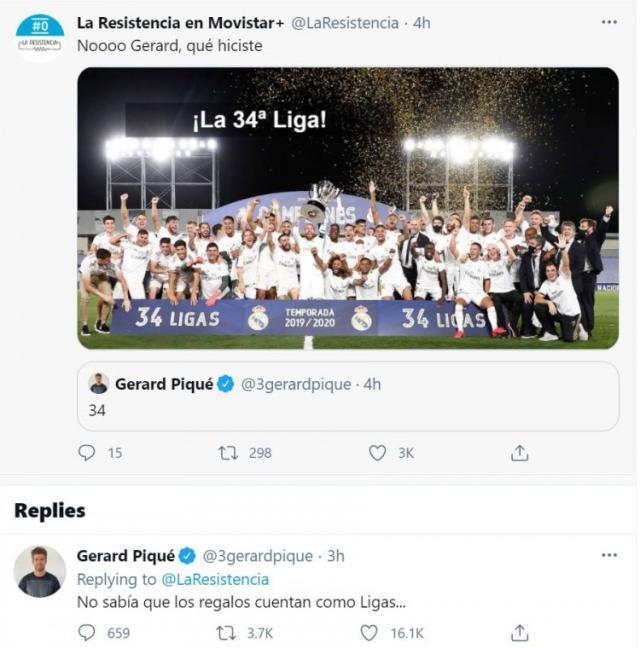Retweet Gerard Piqué's reply
Image resolution: width=640 pixels, height=648 pixels.
click(229, 633)
